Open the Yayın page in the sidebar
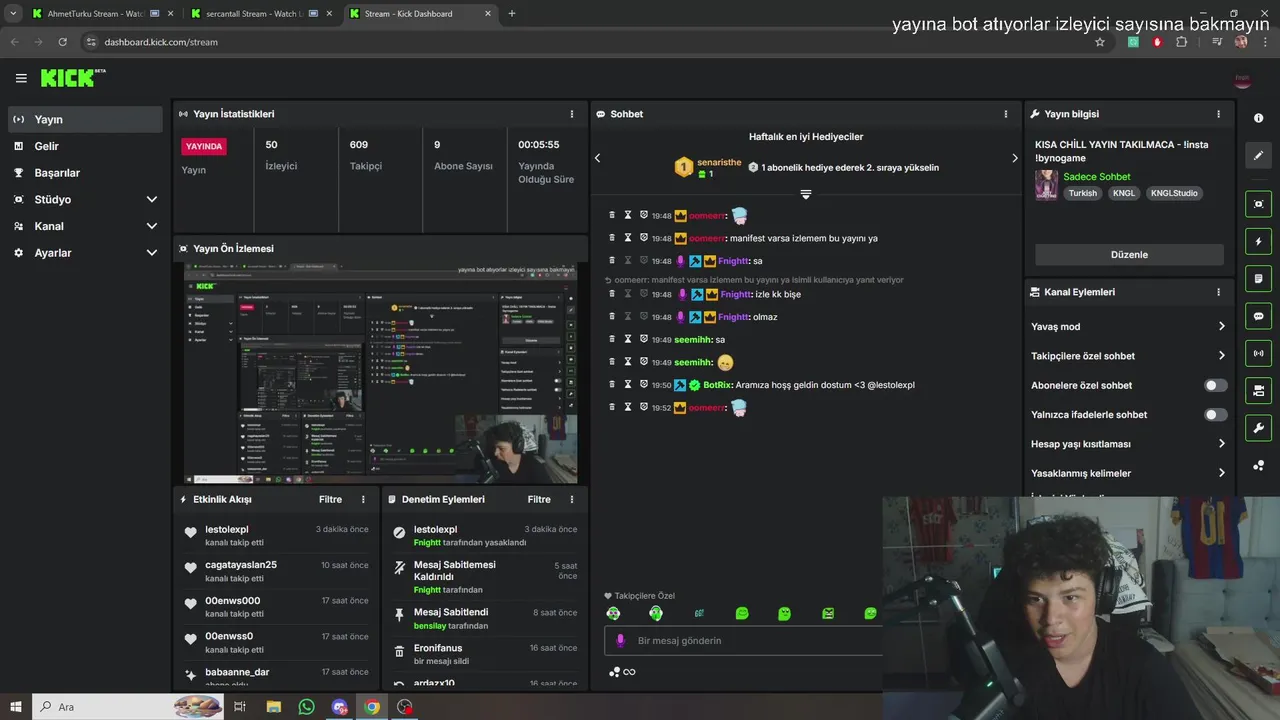 click(85, 119)
